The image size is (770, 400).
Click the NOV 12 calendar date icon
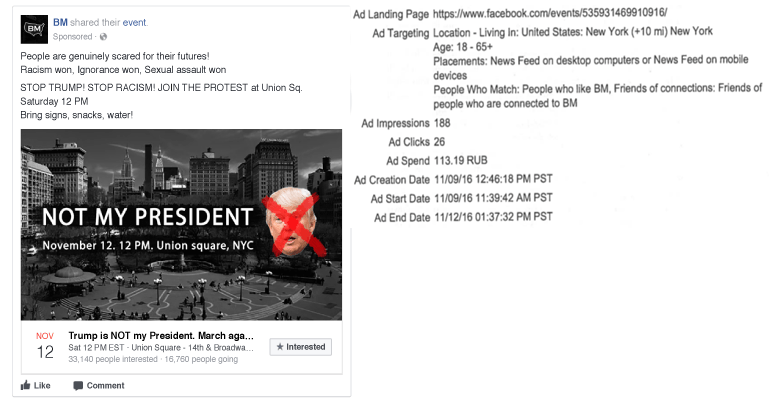[x=44, y=348]
